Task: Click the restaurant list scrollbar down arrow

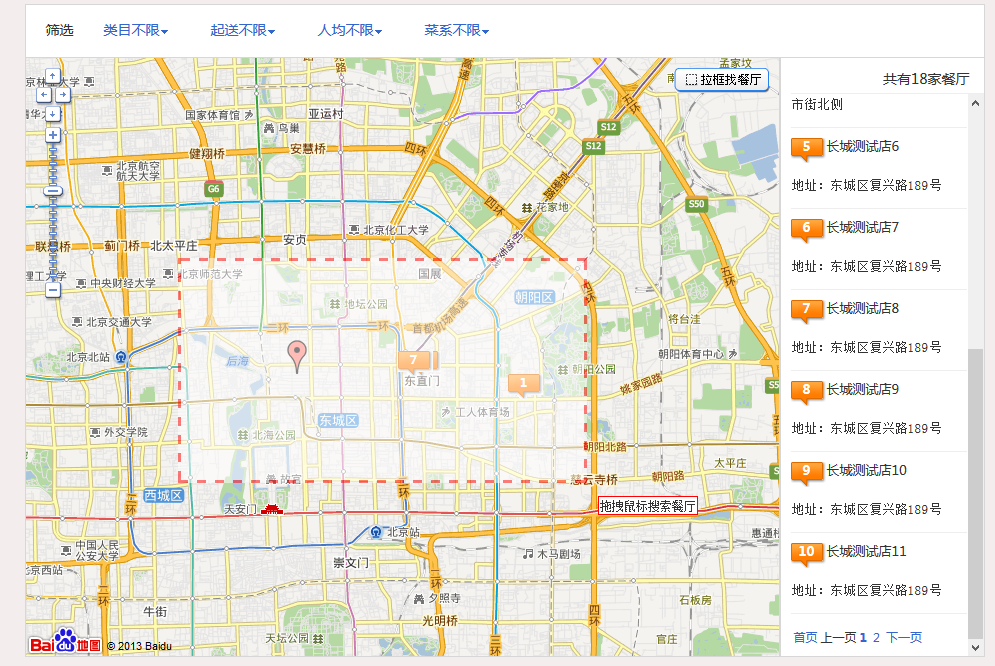Action: (x=975, y=648)
